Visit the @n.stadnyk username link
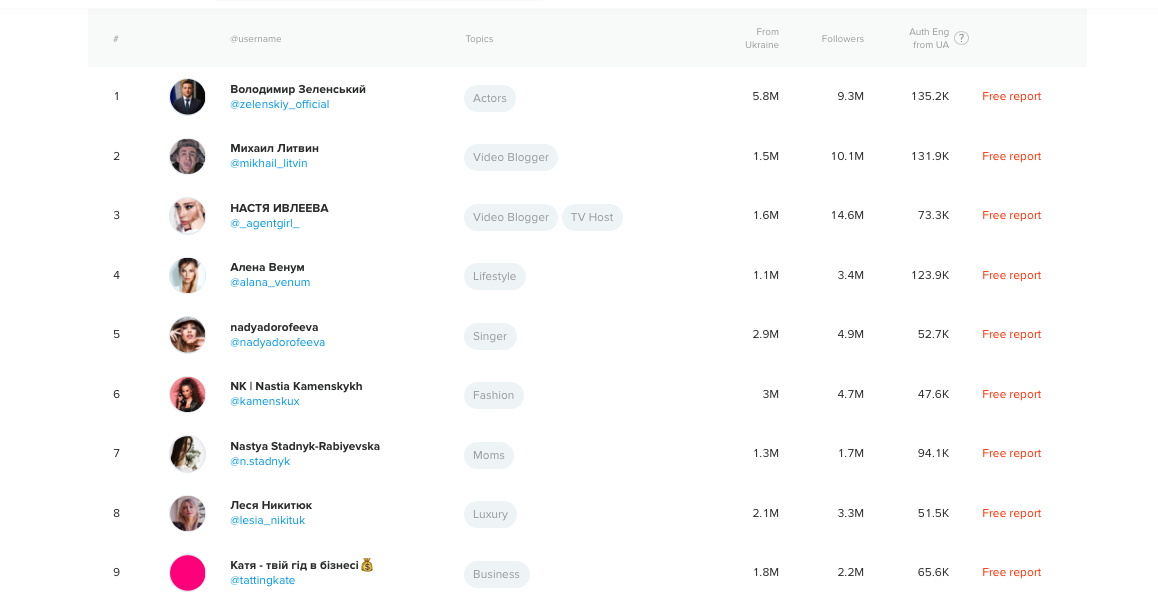1158x611 pixels. 260,462
